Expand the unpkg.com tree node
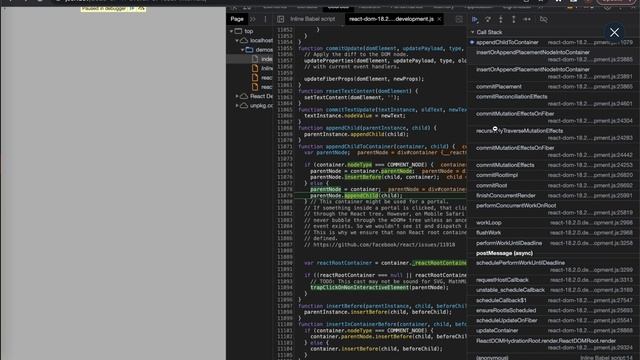 [237, 106]
